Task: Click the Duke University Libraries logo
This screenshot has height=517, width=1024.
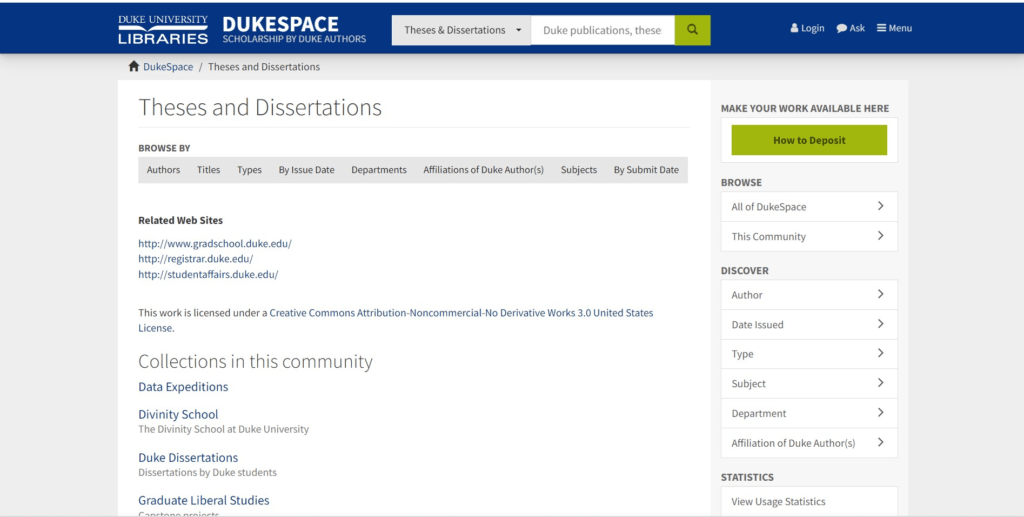Action: click(163, 30)
